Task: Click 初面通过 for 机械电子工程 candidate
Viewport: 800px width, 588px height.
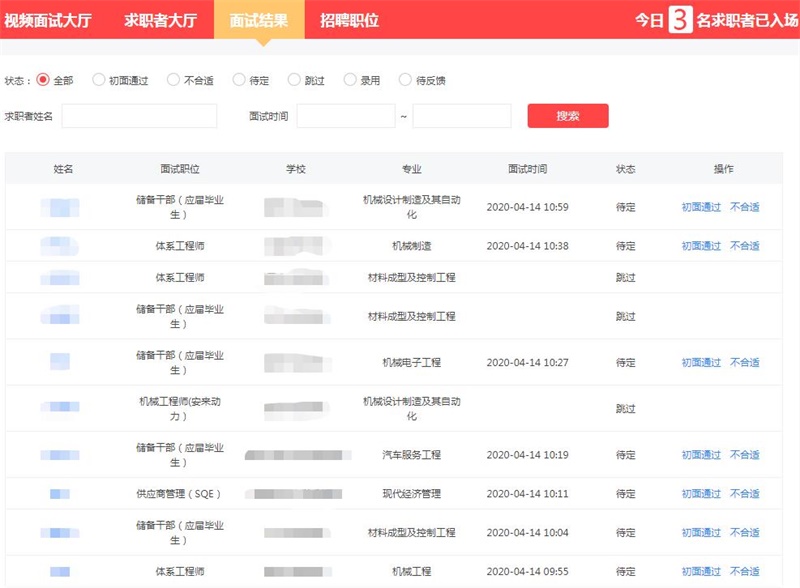Action: [x=701, y=362]
